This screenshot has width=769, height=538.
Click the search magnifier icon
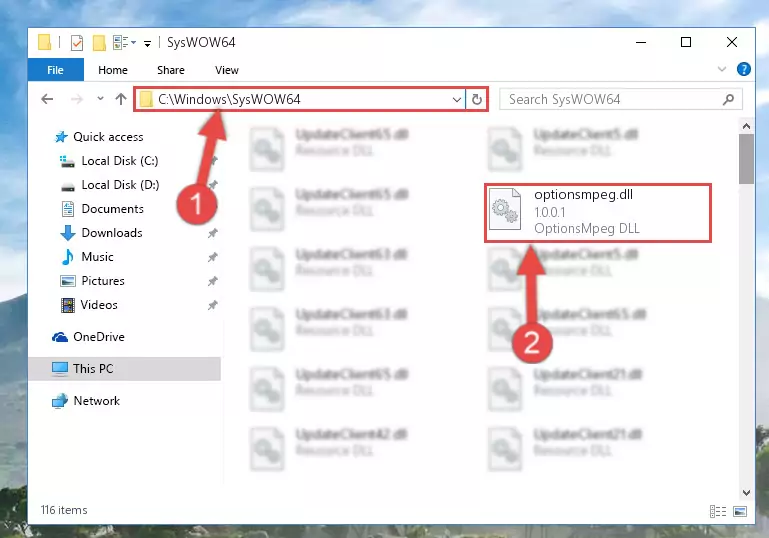click(728, 100)
